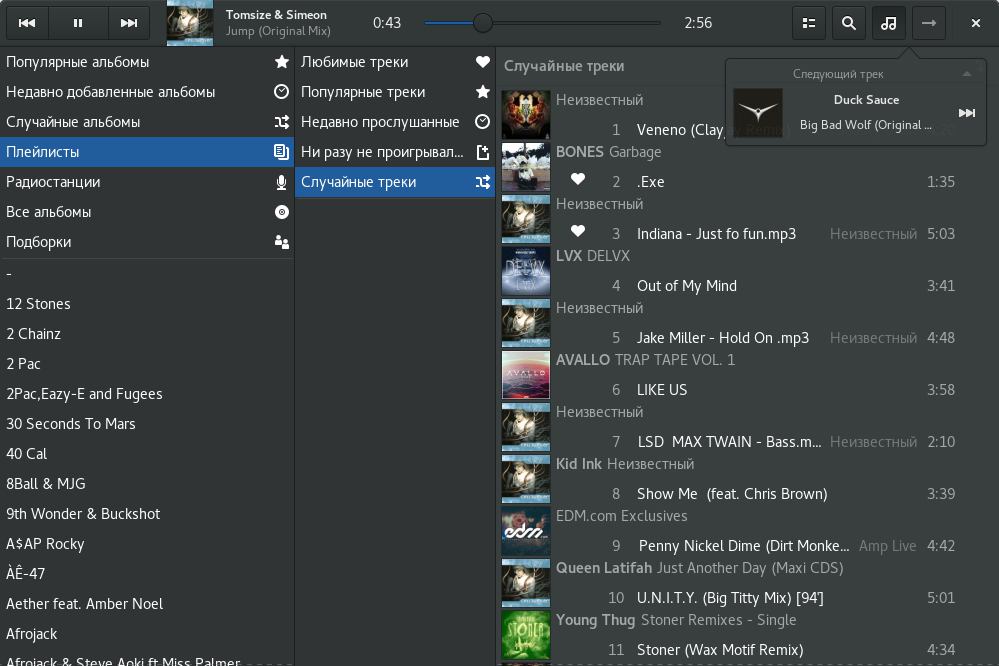This screenshot has height=666, width=999.
Task: Toggle the music note queue button
Action: (888, 23)
